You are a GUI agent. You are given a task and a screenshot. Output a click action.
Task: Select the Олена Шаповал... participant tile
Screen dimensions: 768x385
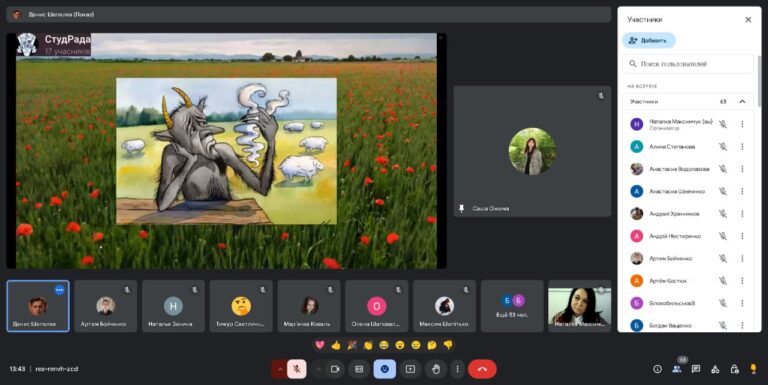click(377, 306)
